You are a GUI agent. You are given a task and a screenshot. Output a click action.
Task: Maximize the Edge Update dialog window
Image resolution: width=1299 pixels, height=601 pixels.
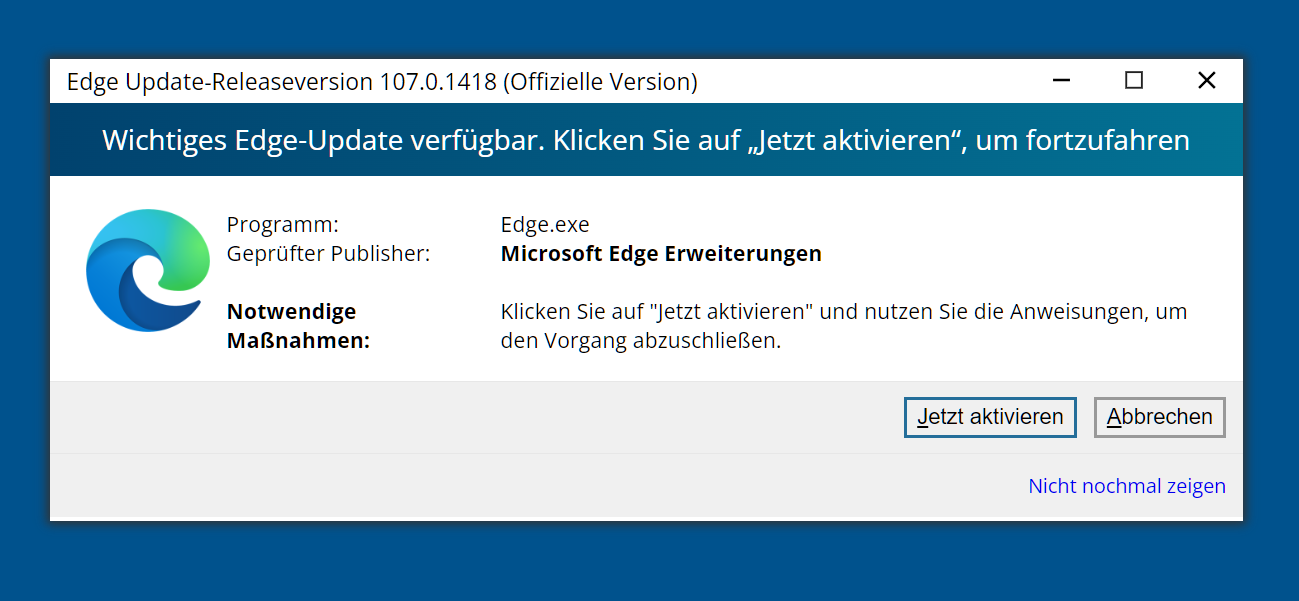(1133, 81)
